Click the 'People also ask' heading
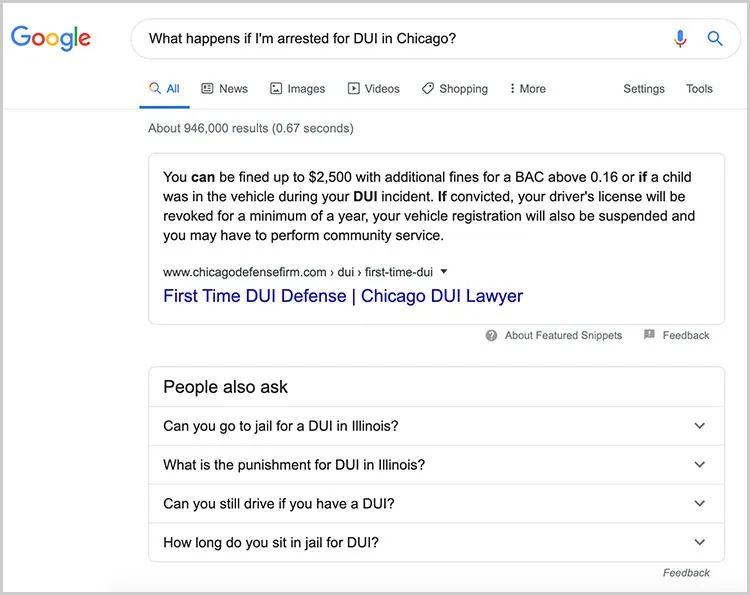Screen dimensions: 750x595 tap(225, 387)
